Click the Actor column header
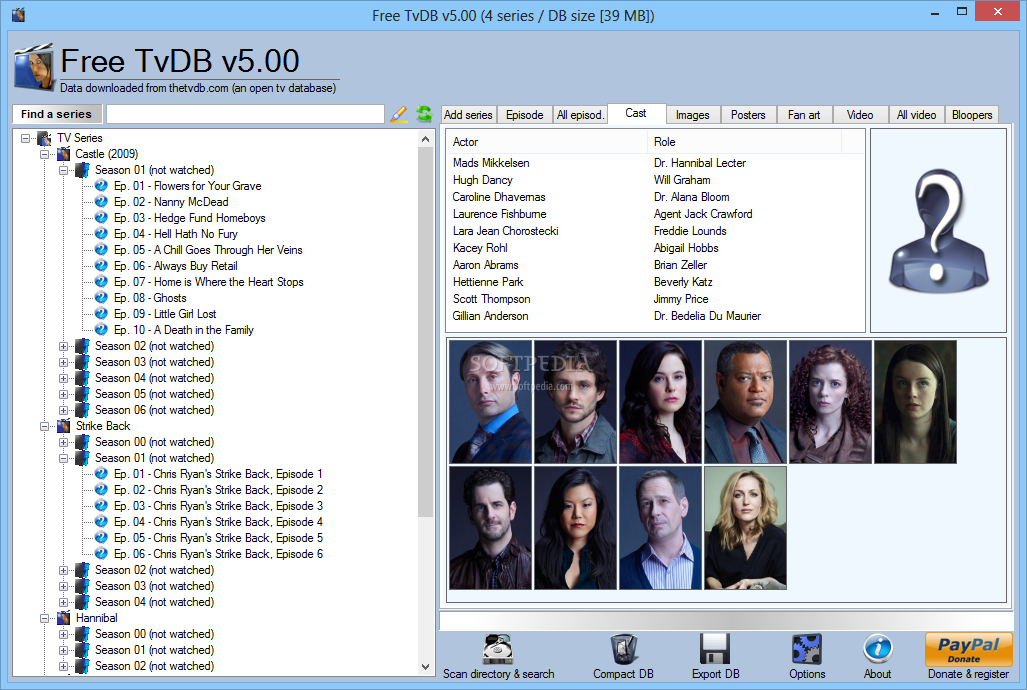 (x=546, y=142)
